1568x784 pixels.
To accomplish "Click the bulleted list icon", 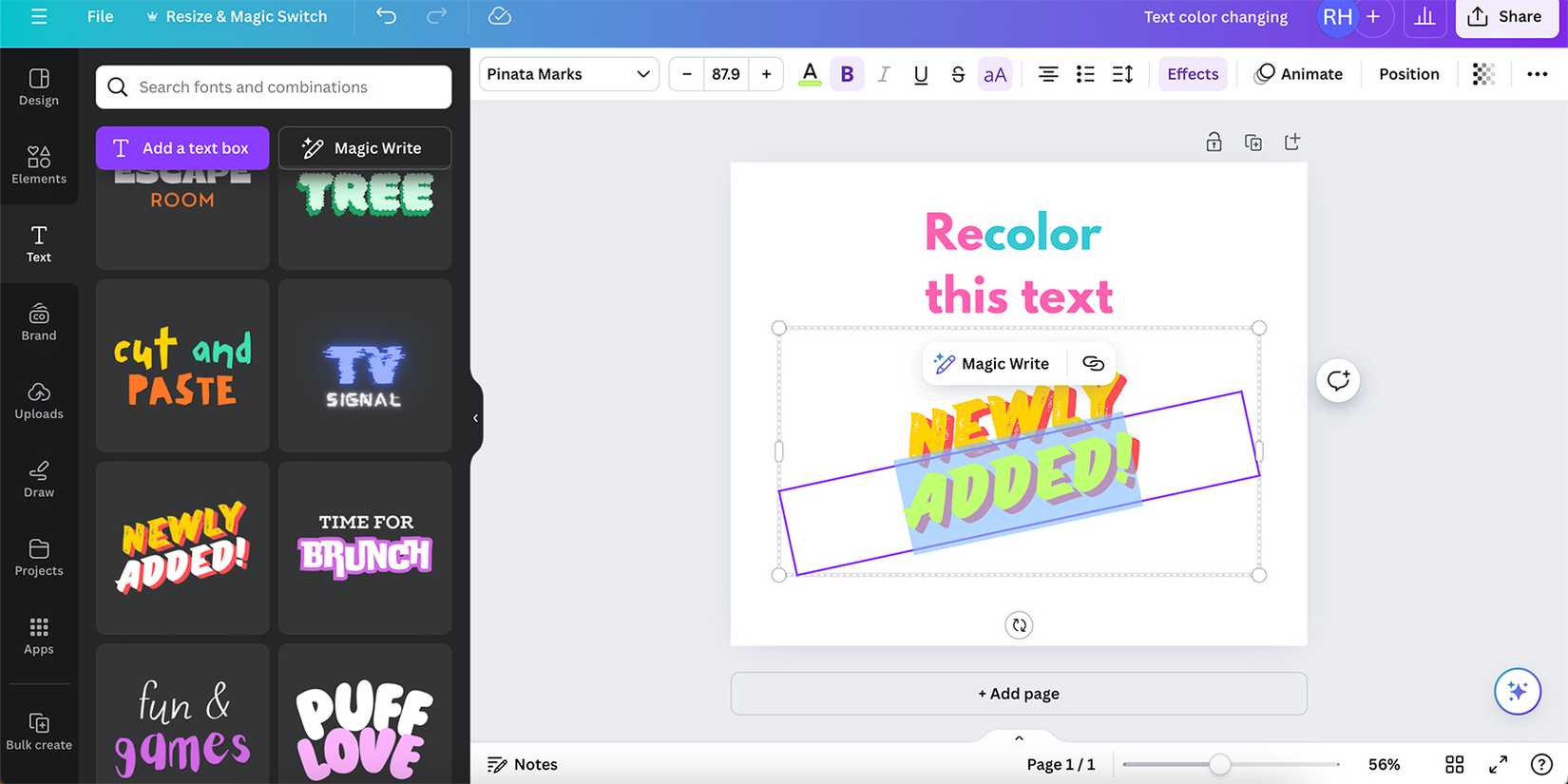I will pos(1084,74).
